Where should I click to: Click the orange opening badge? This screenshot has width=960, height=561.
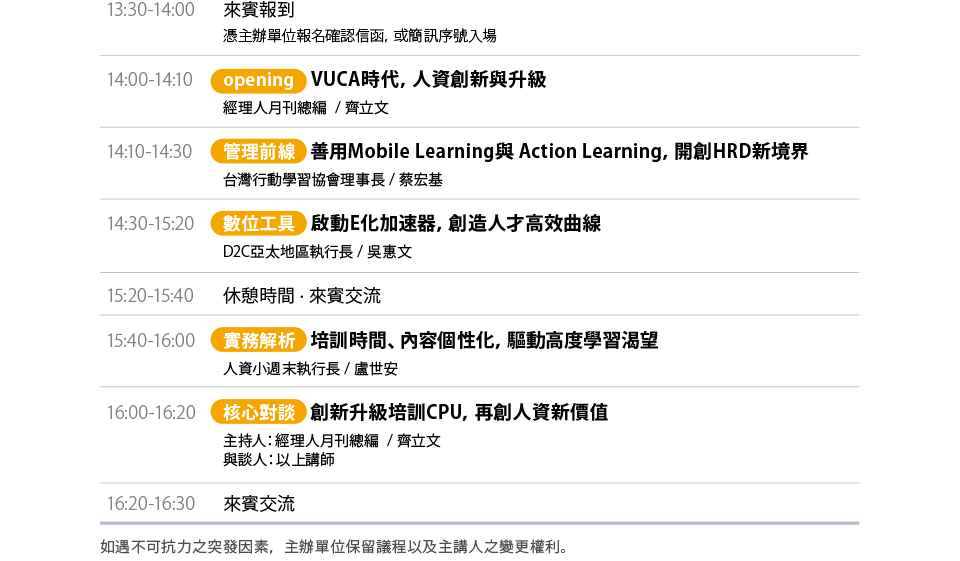click(258, 80)
